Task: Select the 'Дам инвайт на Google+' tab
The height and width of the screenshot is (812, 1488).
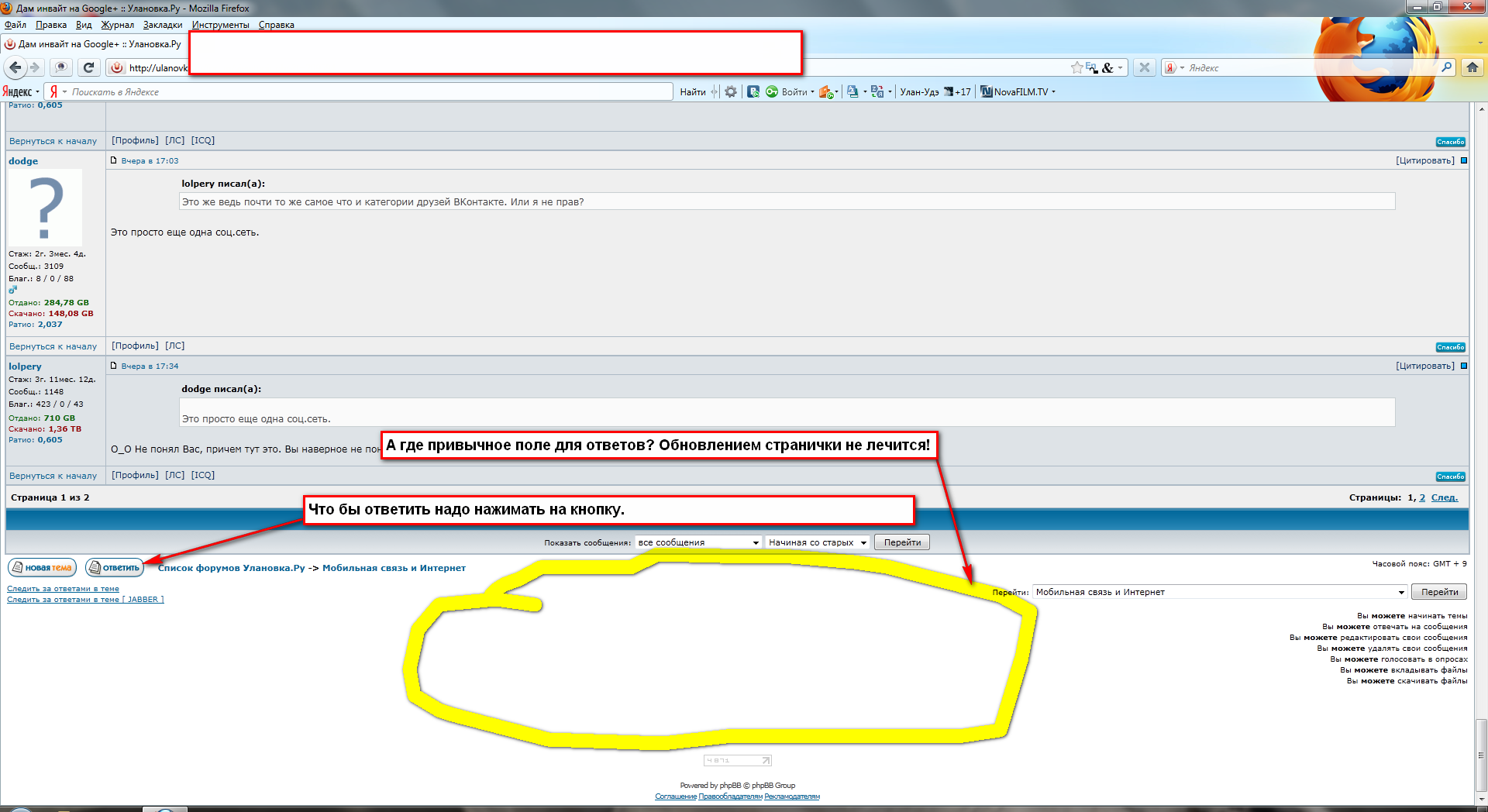Action: [x=94, y=44]
